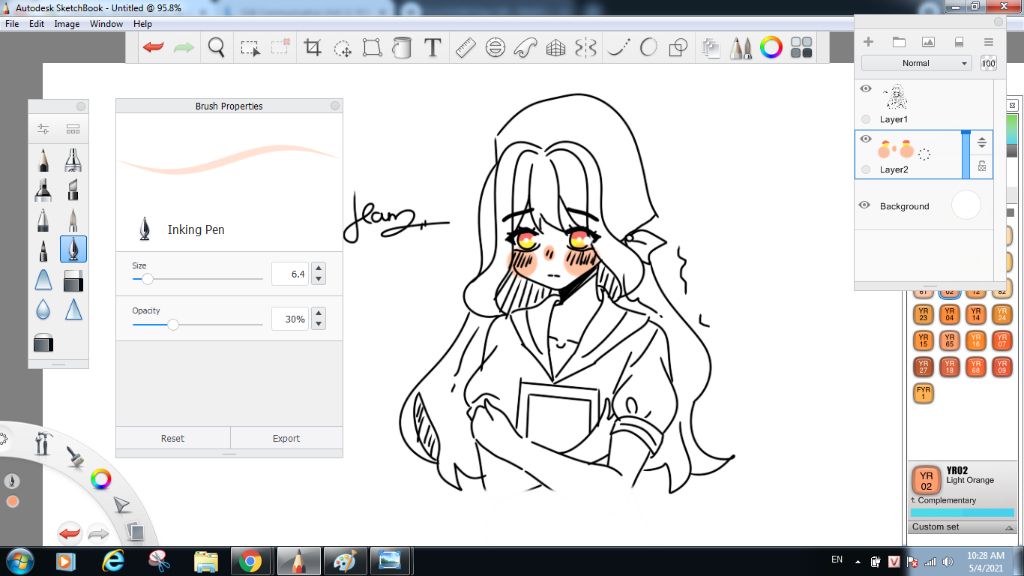1024x576 pixels.
Task: Increase brush Opacity with up arrow
Action: (319, 313)
